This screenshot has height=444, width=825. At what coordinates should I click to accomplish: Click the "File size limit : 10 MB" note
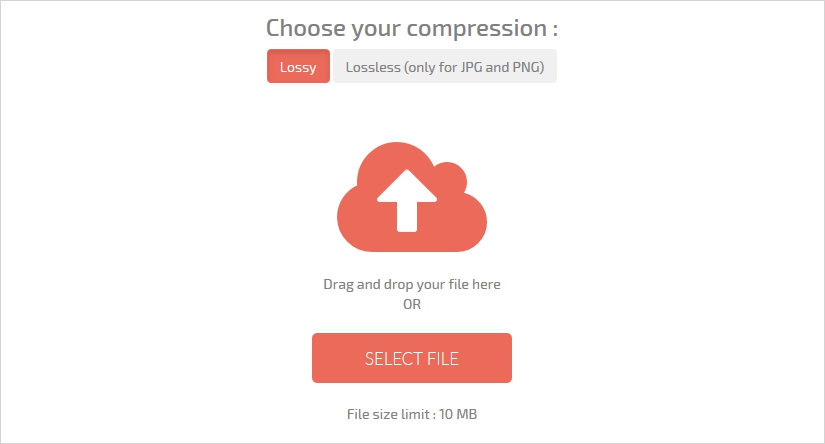point(412,414)
